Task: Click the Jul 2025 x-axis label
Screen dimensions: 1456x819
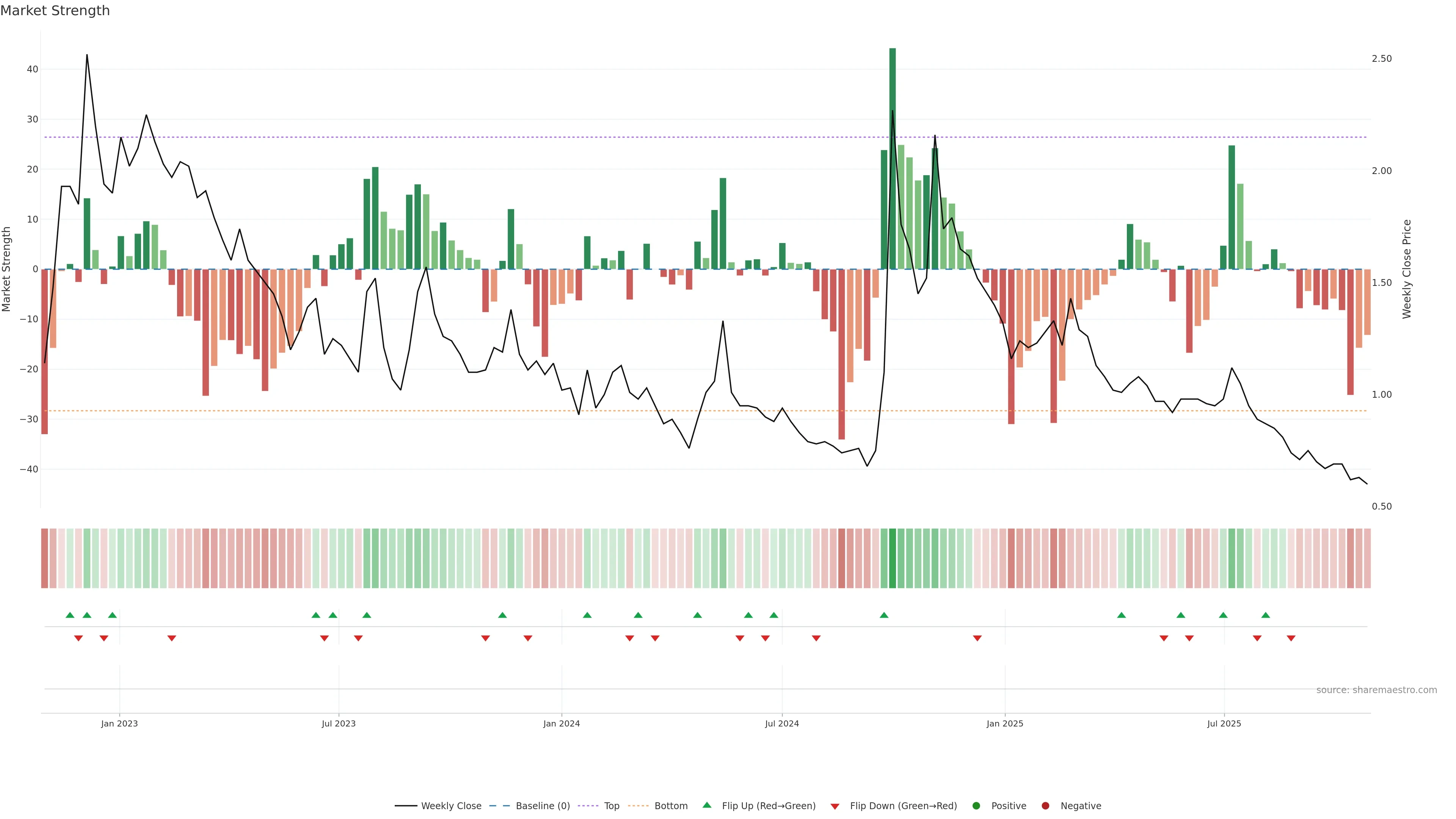Action: (x=1224, y=723)
